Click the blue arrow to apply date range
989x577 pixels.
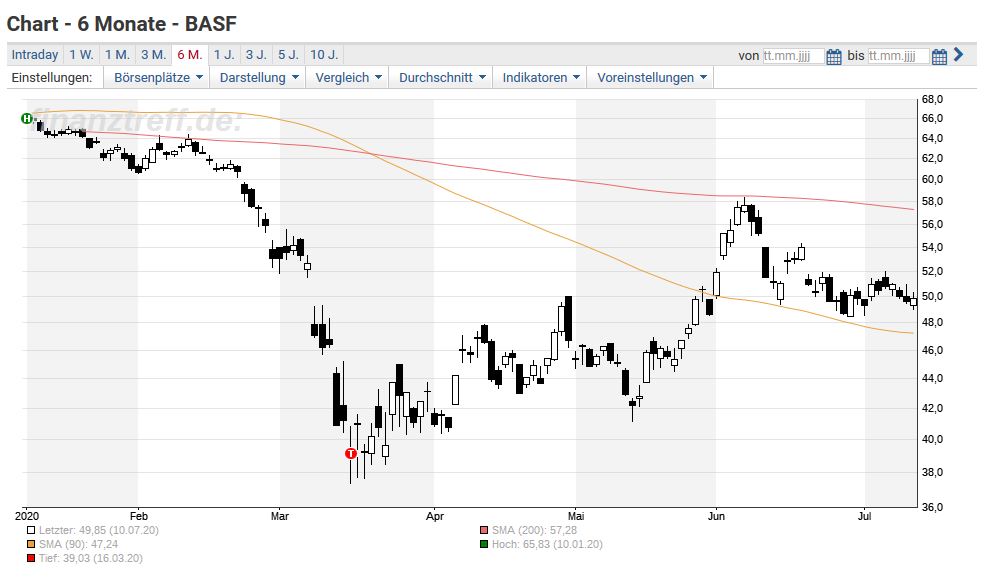tap(959, 55)
